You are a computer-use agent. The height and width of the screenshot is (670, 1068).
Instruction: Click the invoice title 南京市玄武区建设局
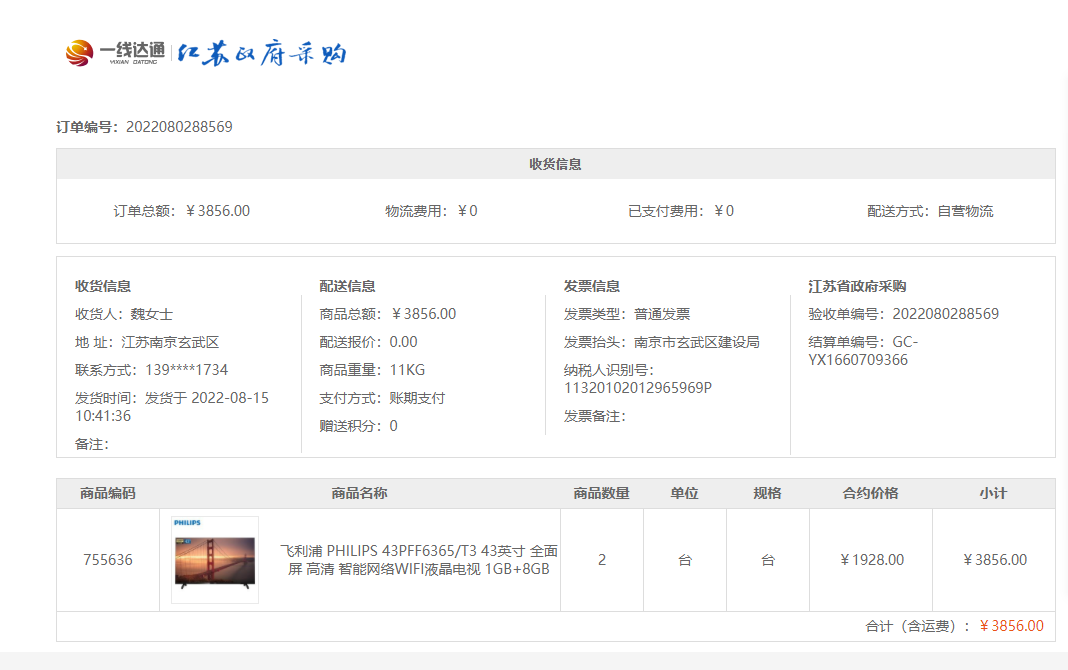point(696,342)
